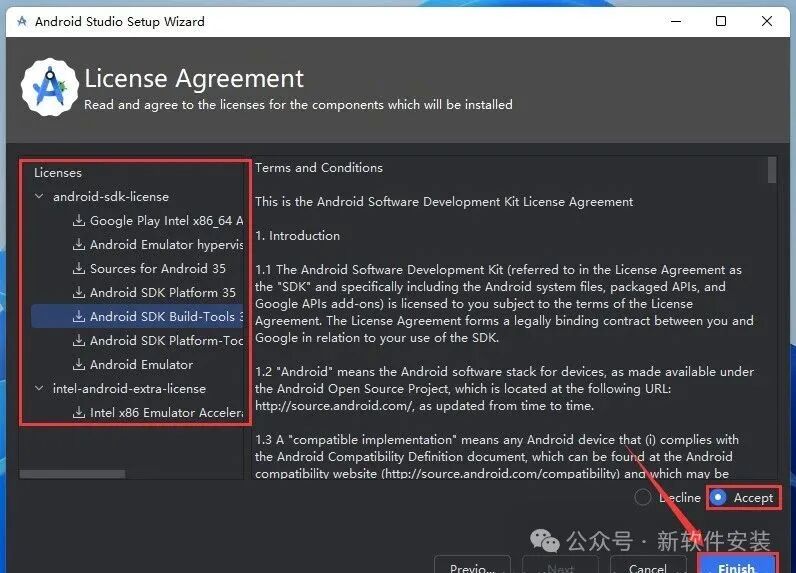The width and height of the screenshot is (796, 573).
Task: Click the license tree horizontal scrollbar thumb
Action: point(72,474)
